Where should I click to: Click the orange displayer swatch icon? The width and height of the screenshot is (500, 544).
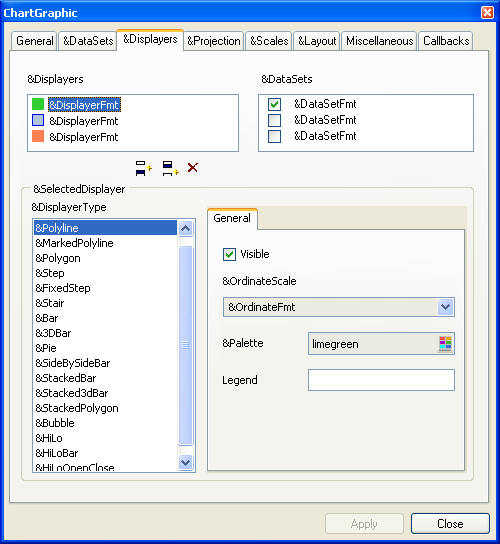(x=38, y=136)
